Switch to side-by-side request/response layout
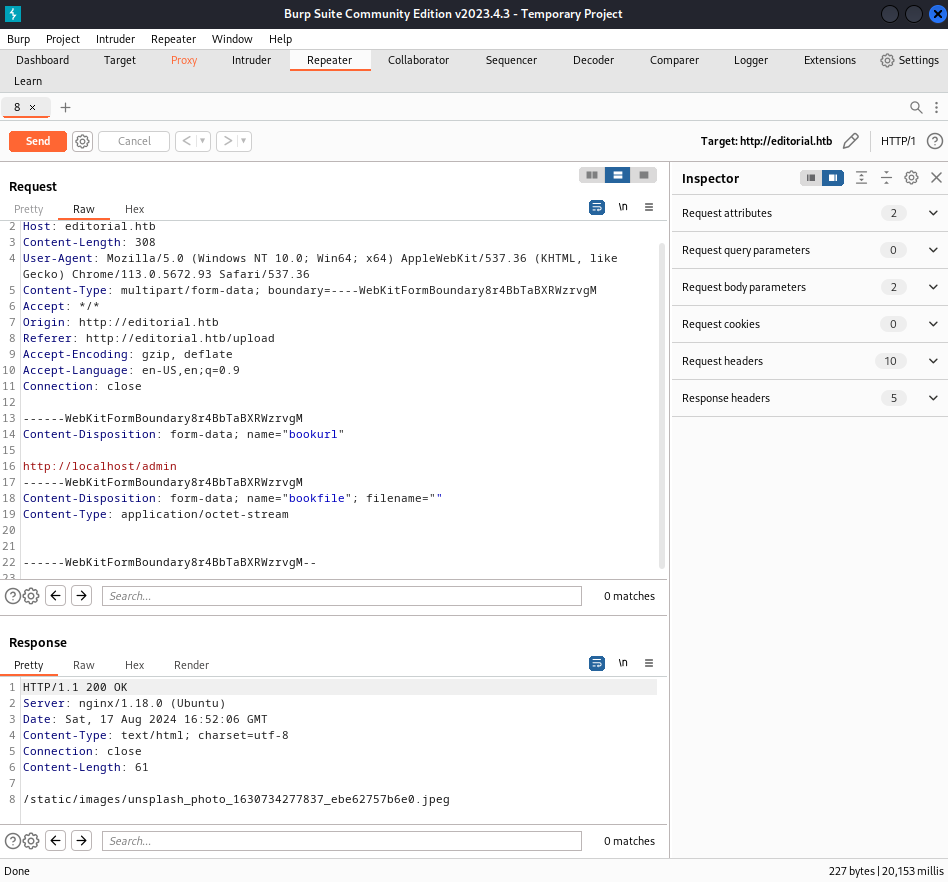The width and height of the screenshot is (948, 882). 592,175
